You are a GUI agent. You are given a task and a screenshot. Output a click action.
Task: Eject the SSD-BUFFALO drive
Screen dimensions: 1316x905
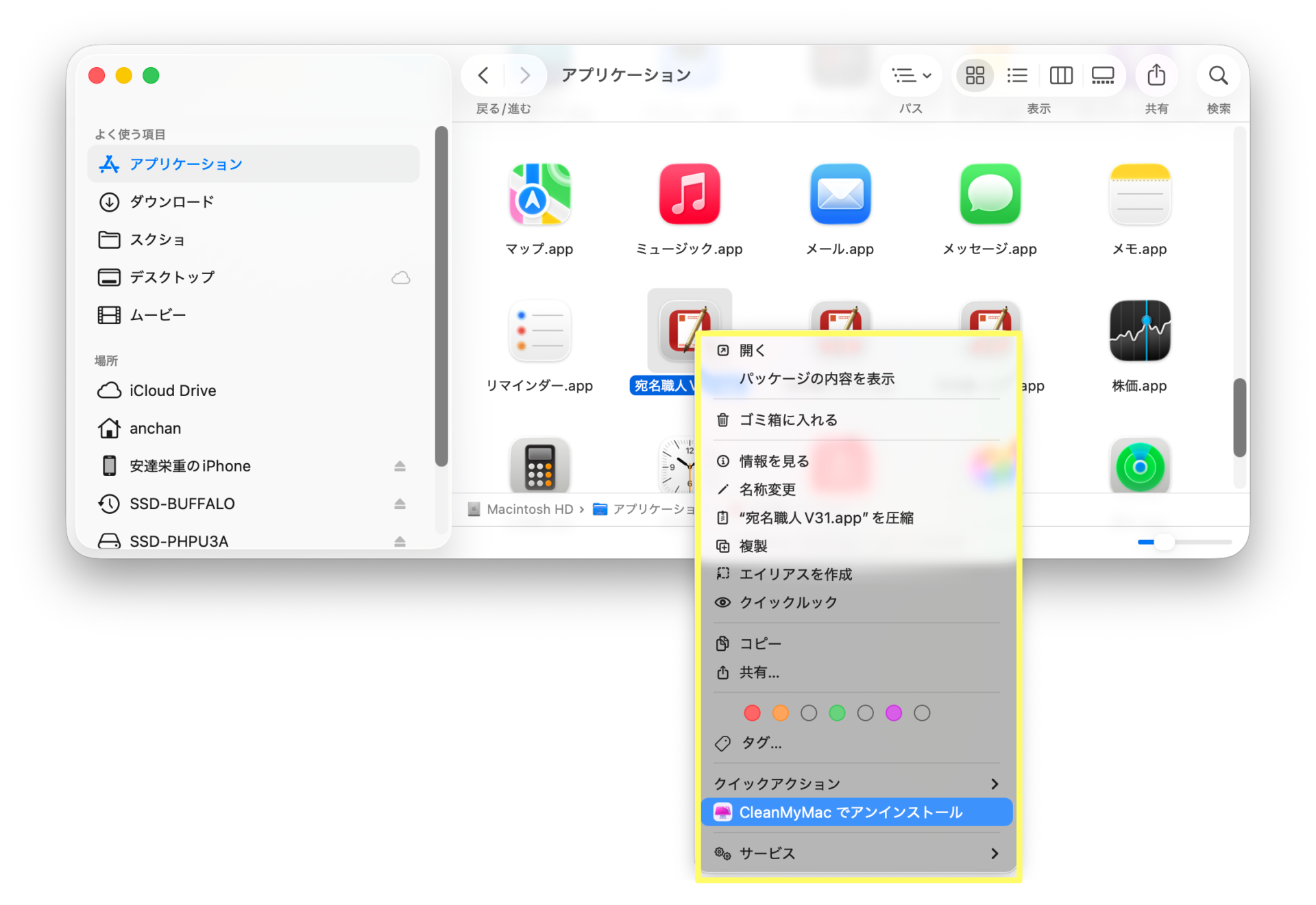tap(400, 504)
